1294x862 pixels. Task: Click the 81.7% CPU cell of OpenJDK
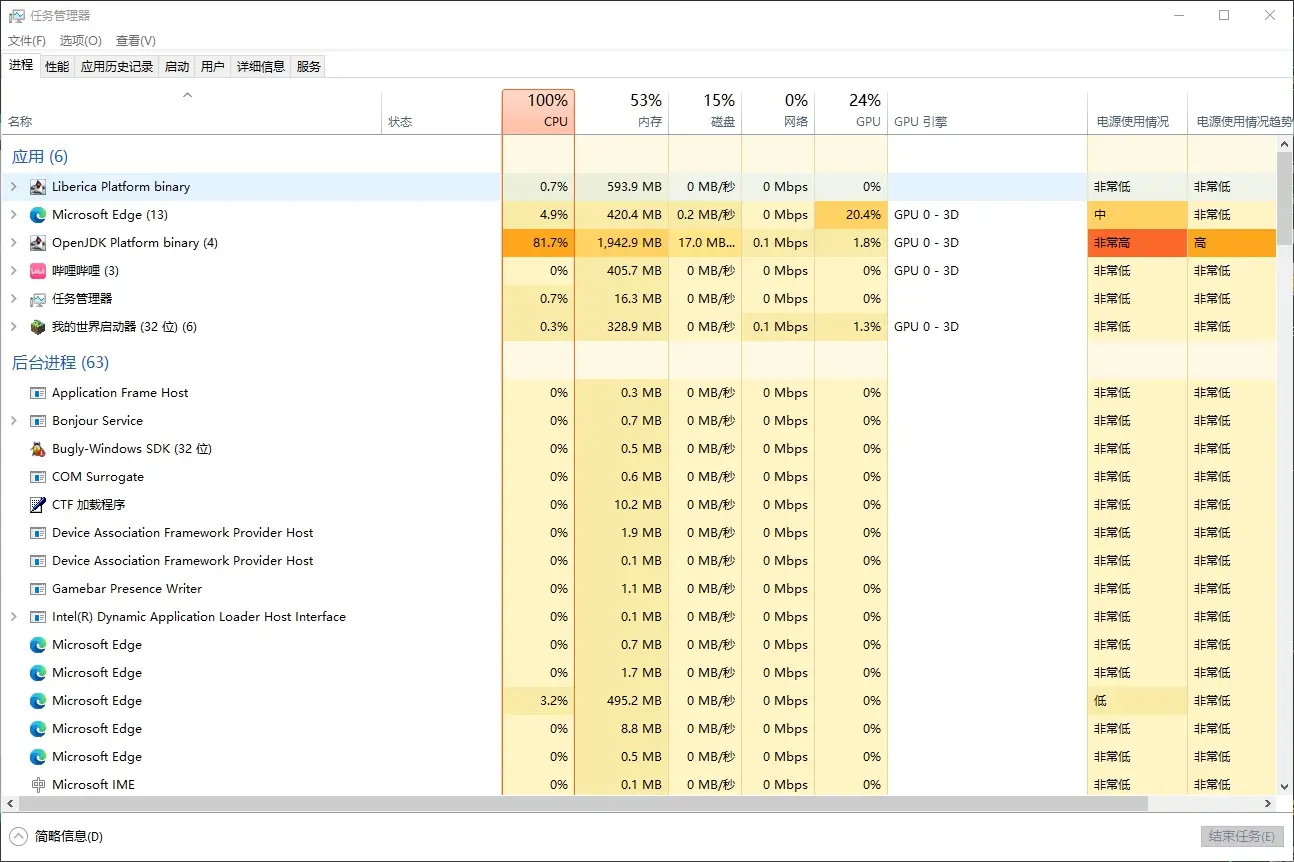point(538,243)
